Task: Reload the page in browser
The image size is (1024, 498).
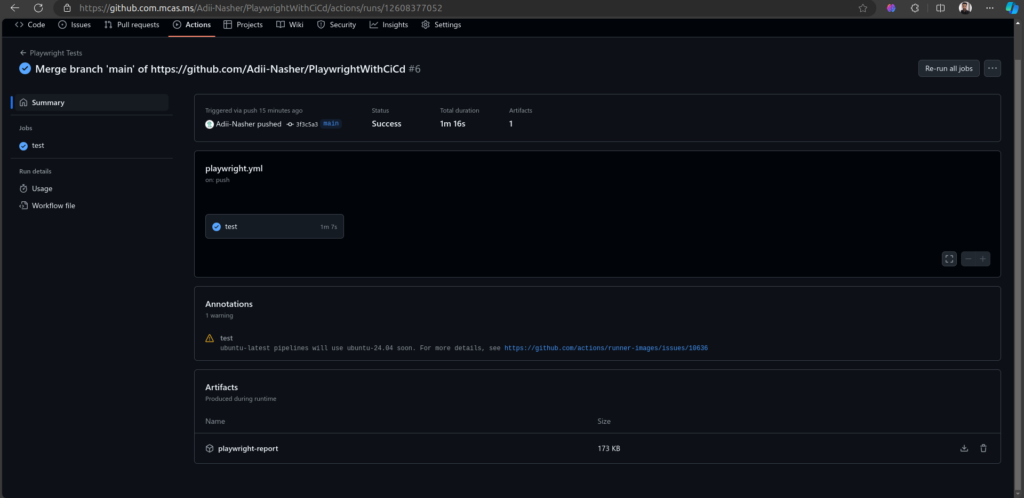Action: click(36, 8)
